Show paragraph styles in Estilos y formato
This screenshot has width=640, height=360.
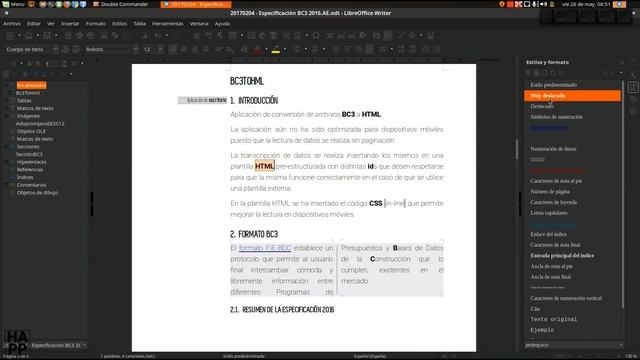(529, 73)
